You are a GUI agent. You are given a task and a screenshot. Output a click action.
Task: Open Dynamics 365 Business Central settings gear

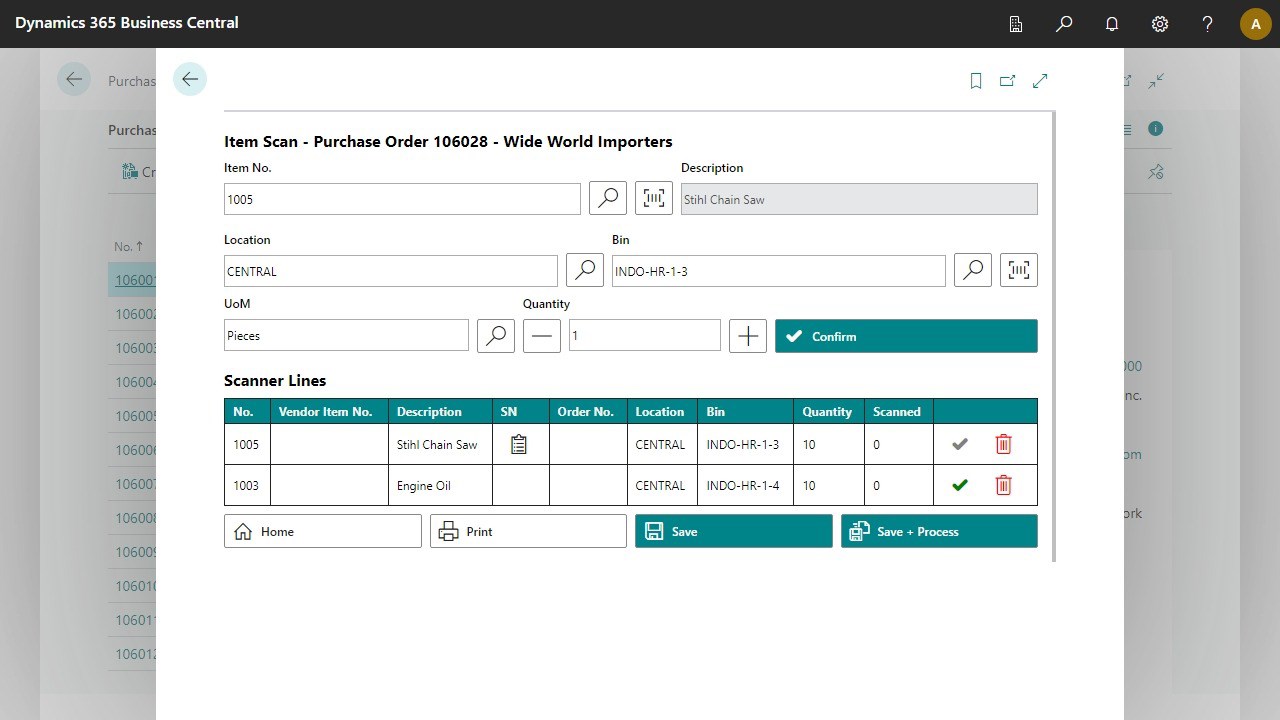point(1159,23)
